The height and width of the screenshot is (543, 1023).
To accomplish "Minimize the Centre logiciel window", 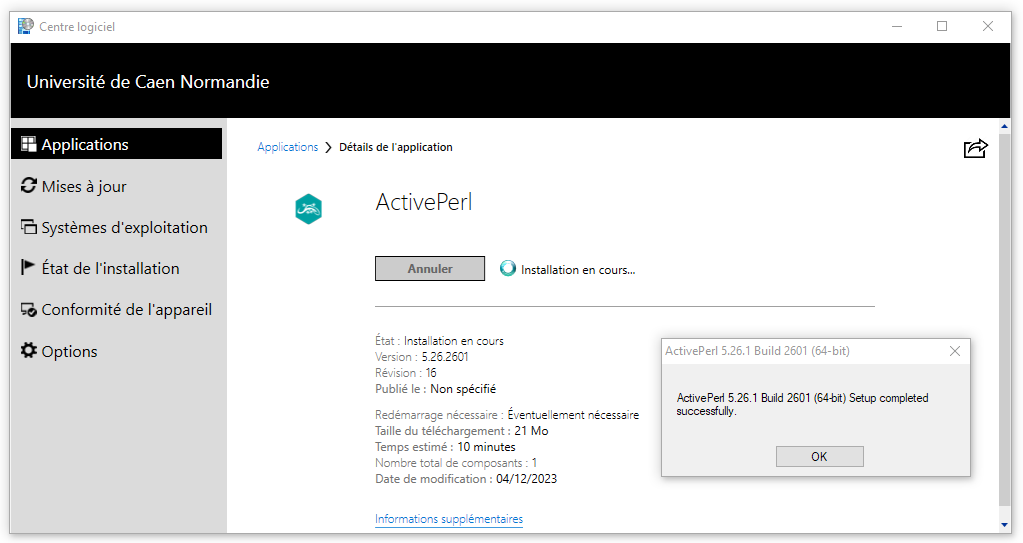I will tap(895, 27).
